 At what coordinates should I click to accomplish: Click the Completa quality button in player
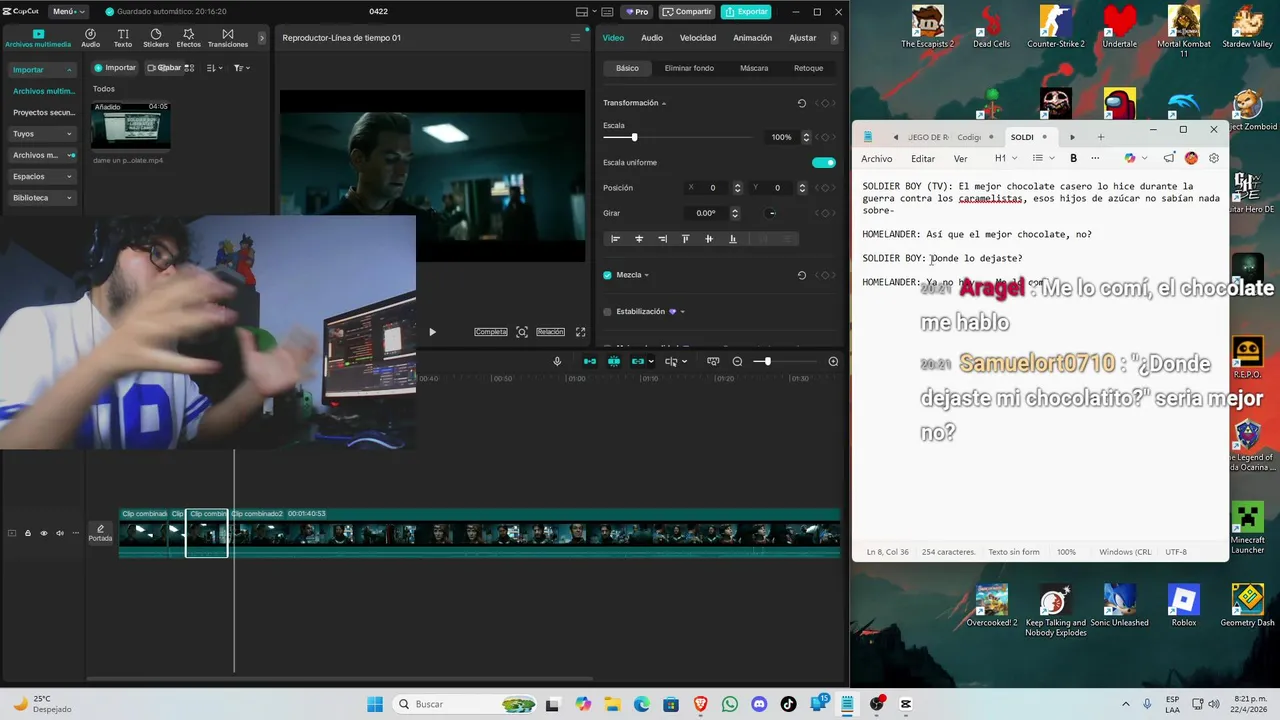[x=490, y=332]
